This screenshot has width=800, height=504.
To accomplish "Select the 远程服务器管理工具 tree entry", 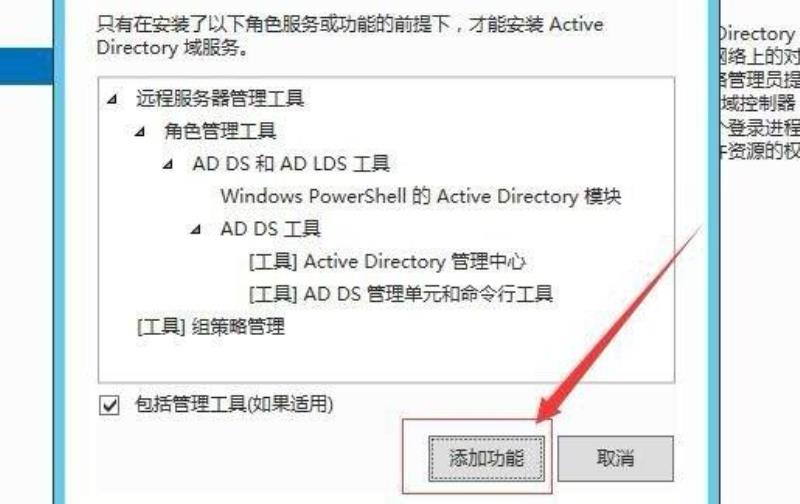I will click(220, 98).
